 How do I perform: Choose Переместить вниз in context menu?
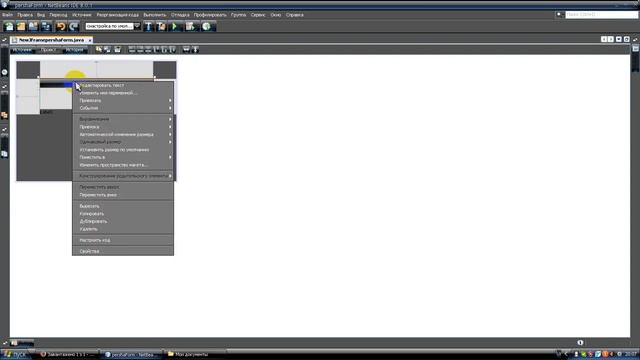[123, 195]
